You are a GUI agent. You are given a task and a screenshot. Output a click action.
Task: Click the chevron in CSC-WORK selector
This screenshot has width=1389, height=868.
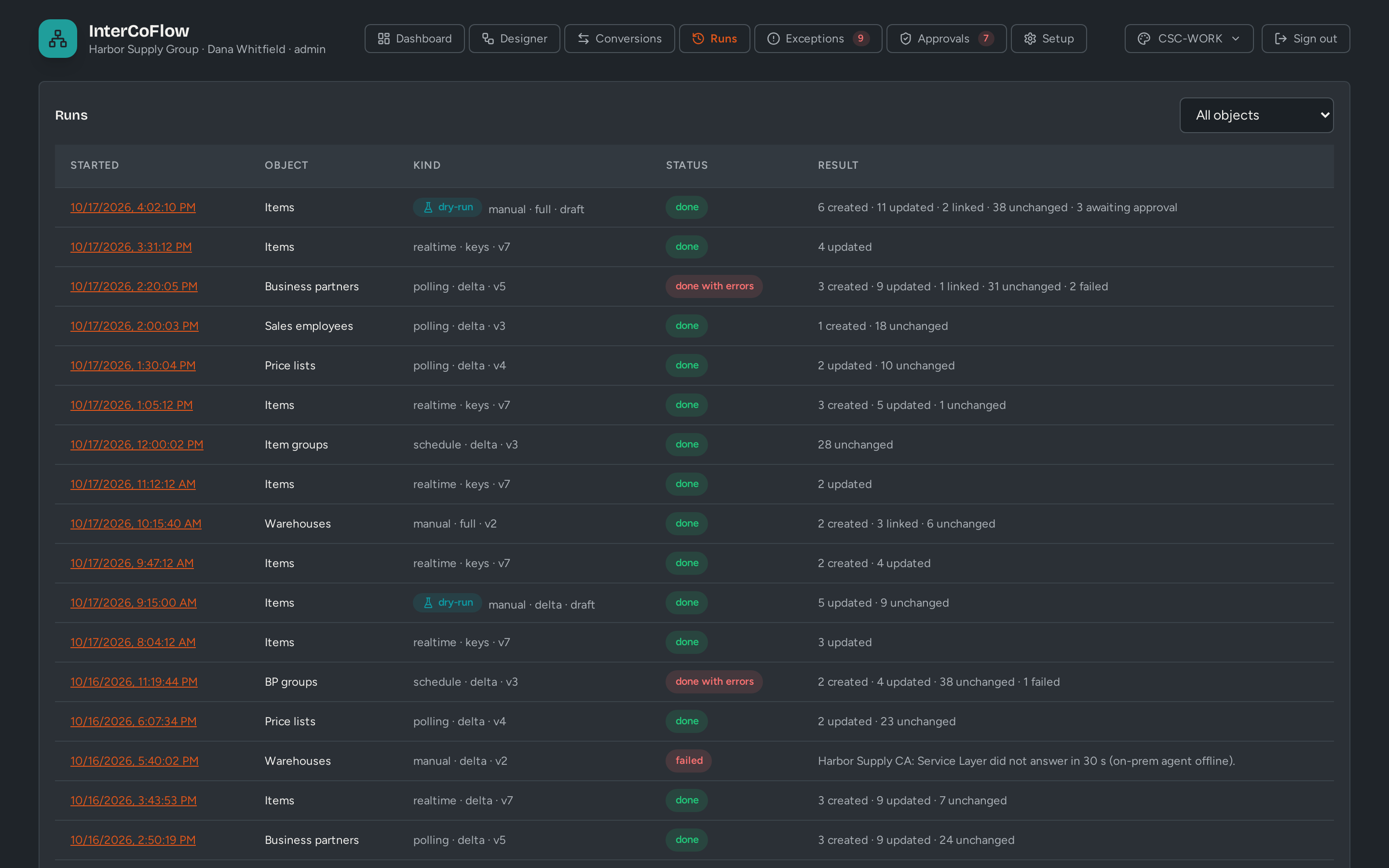(1236, 39)
